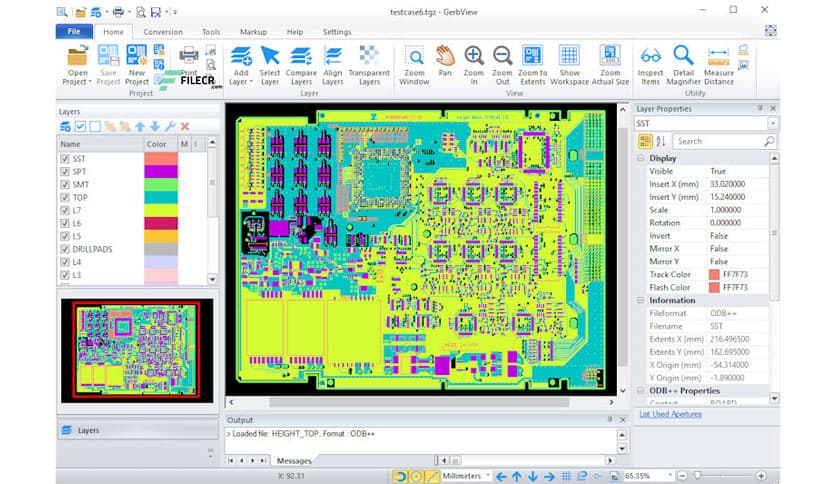Click the blue File button
The image size is (836, 484).
tap(74, 32)
